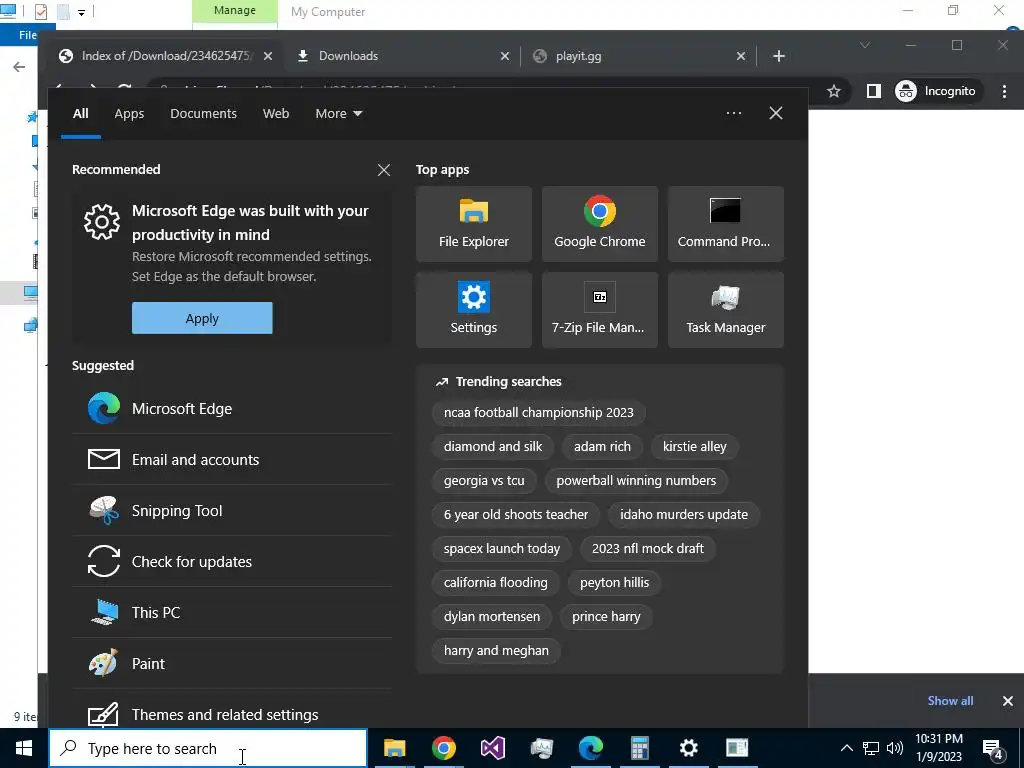
Task: Search trending diamond and silk
Action: click(x=492, y=446)
